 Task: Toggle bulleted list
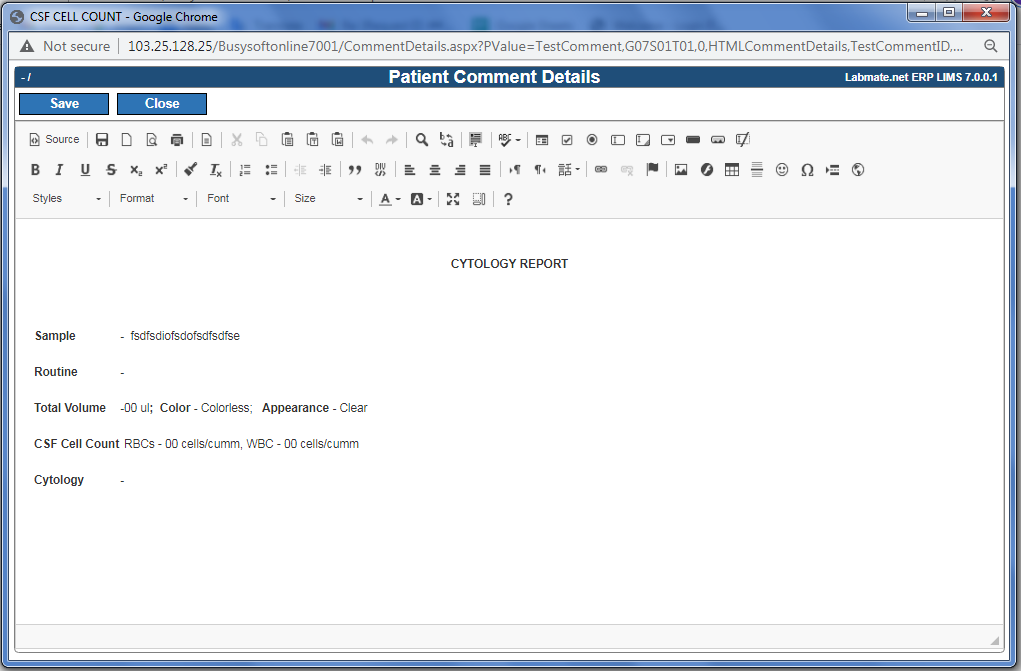point(271,170)
